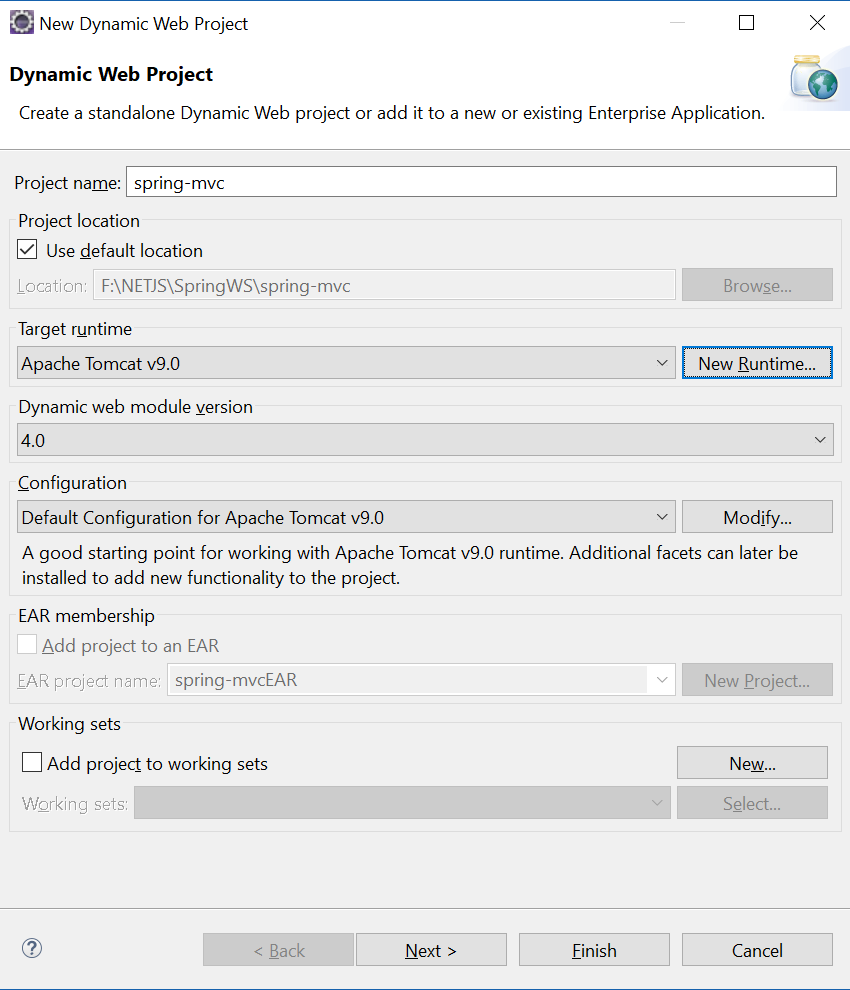Open the Target runtime dropdown
Screen dimensions: 850x990
pos(662,363)
